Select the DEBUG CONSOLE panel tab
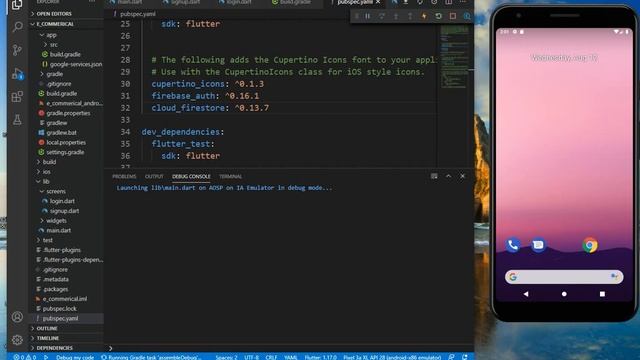 click(191, 176)
